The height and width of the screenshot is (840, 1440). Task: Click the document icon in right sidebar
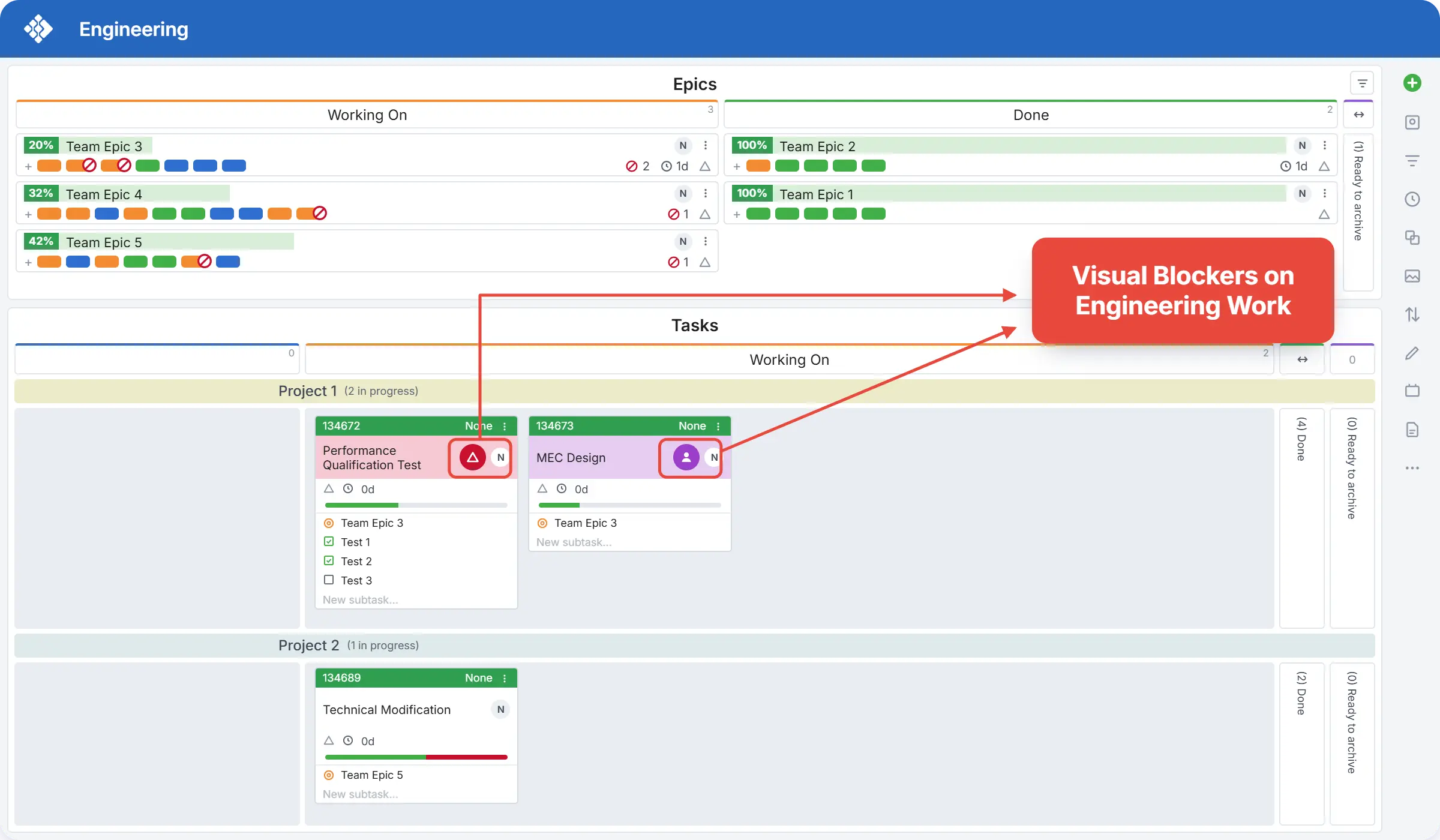point(1412,430)
